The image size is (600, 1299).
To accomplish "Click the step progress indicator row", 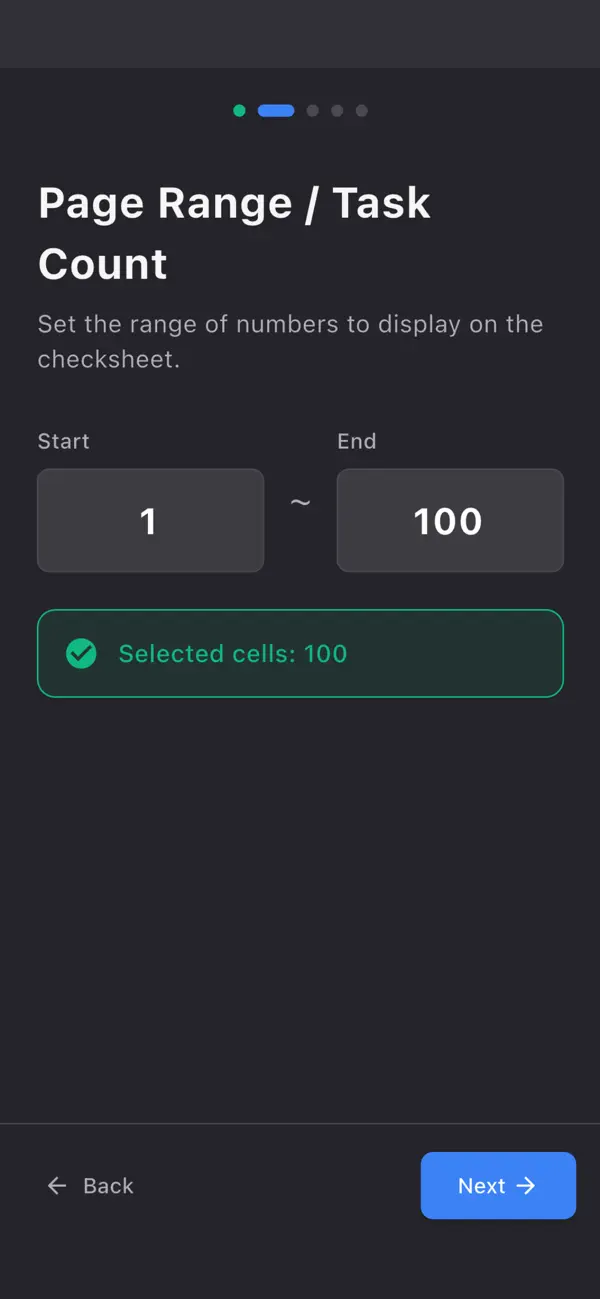I will tap(300, 110).
